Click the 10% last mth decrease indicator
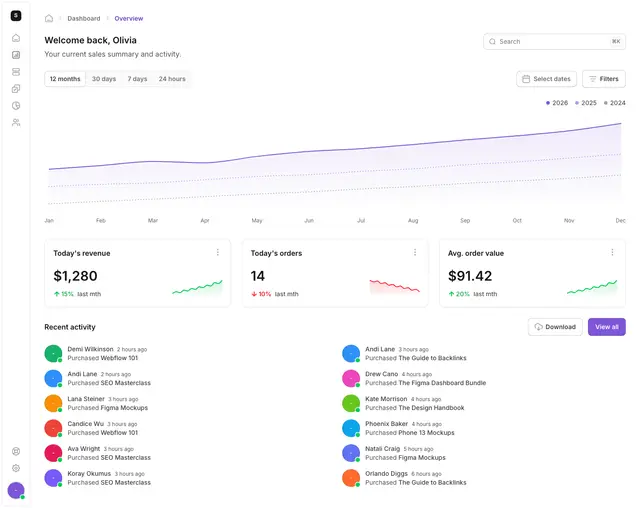 (x=275, y=294)
